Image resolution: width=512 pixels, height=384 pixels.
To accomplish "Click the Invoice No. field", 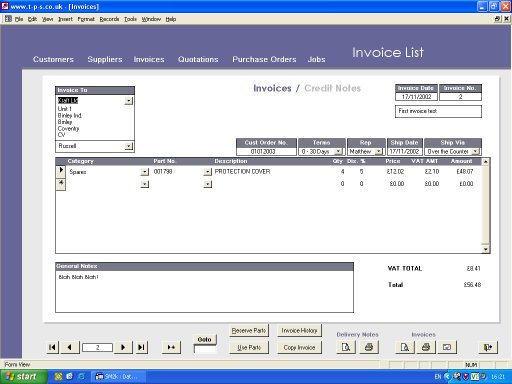I will coord(460,97).
